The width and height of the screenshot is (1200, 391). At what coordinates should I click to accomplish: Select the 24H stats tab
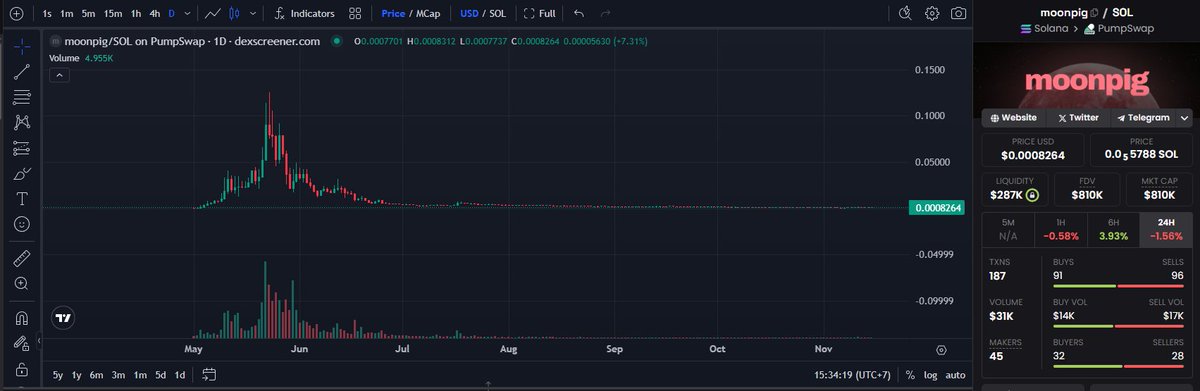[1166, 229]
